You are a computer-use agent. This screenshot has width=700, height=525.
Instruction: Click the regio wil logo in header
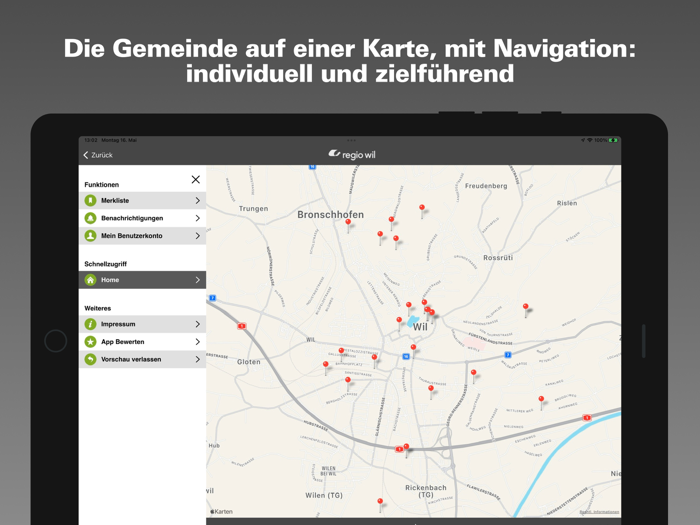(x=352, y=154)
